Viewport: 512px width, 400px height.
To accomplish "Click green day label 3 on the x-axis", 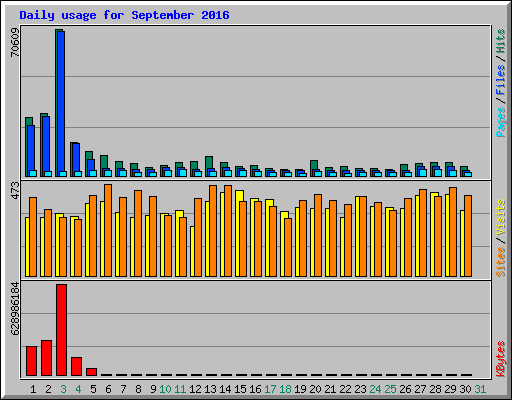I will click(63, 389).
